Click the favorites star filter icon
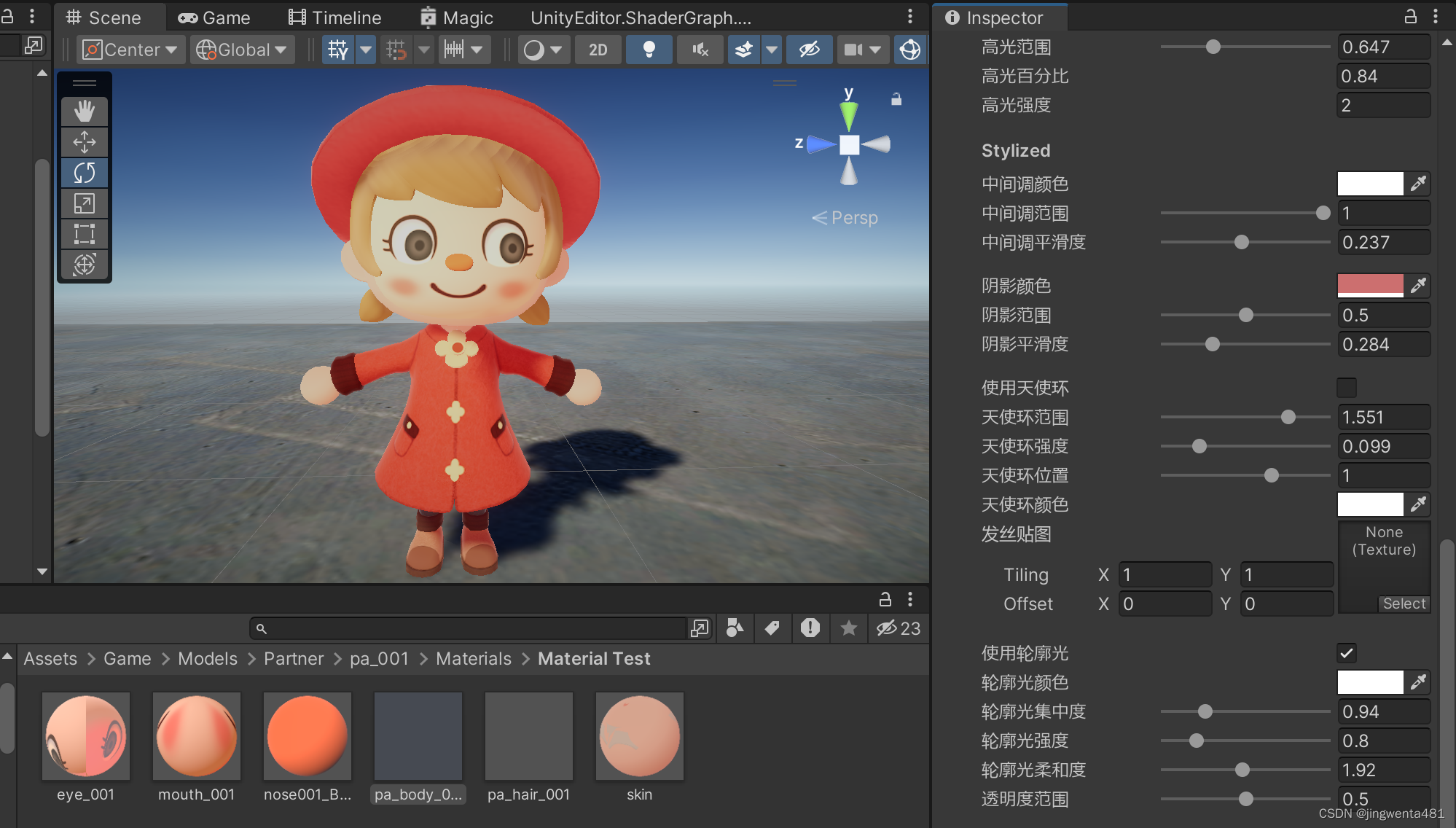The width and height of the screenshot is (1456, 828). 848,628
